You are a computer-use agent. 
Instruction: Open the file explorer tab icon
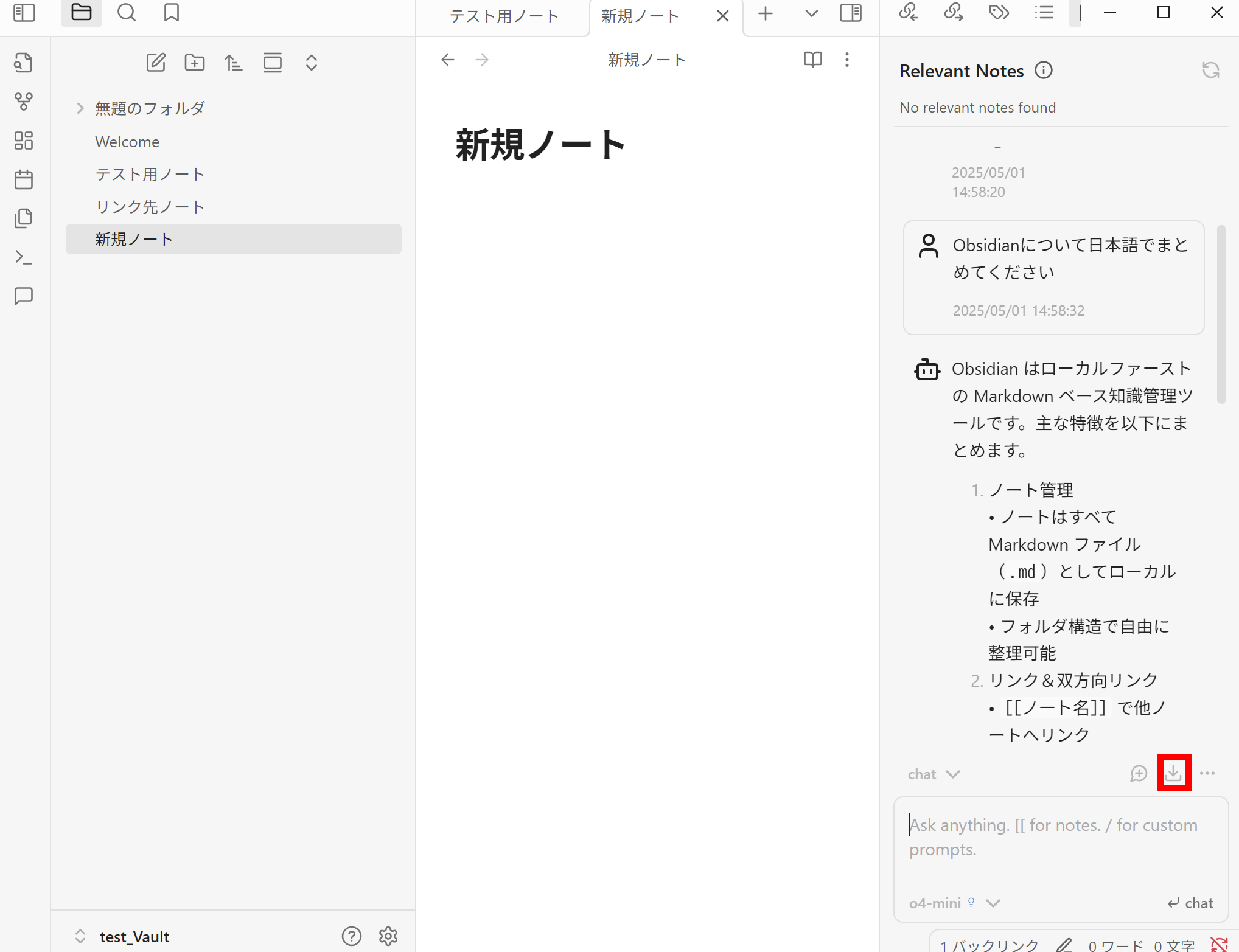pos(82,13)
